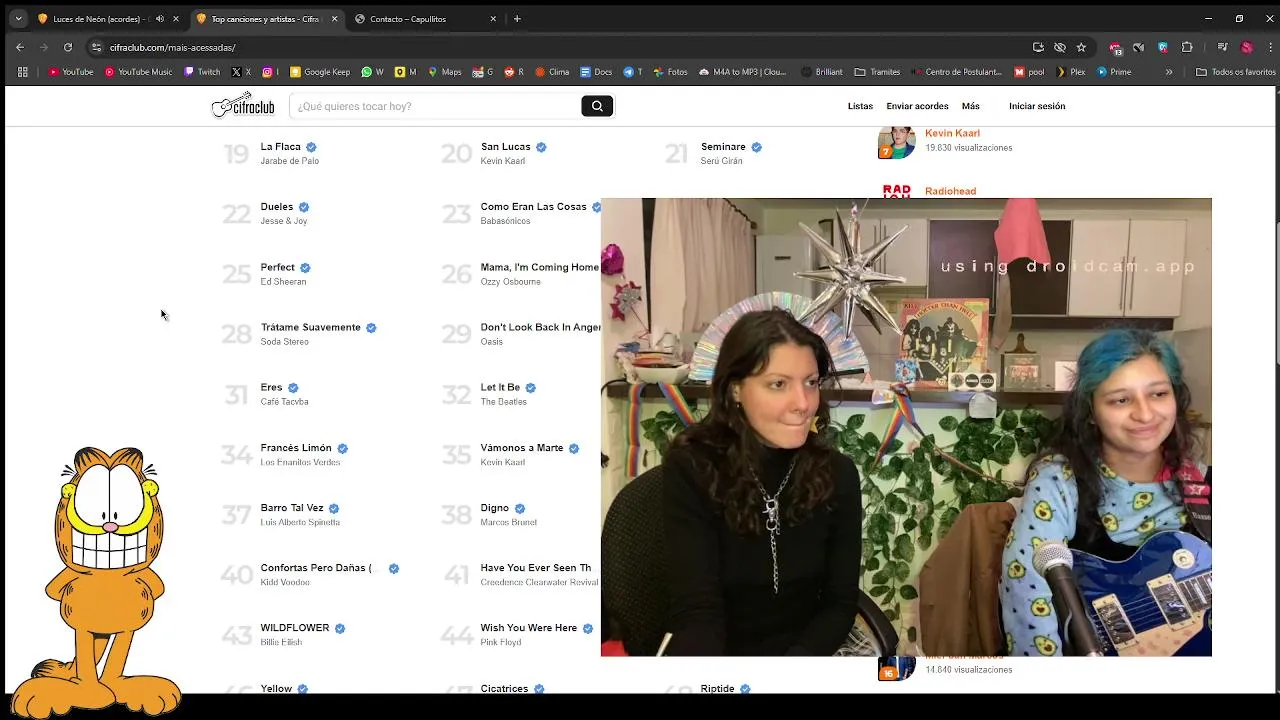Screen dimensions: 1280x720
Task: Click the Cifra Club logo
Action: [243, 105]
